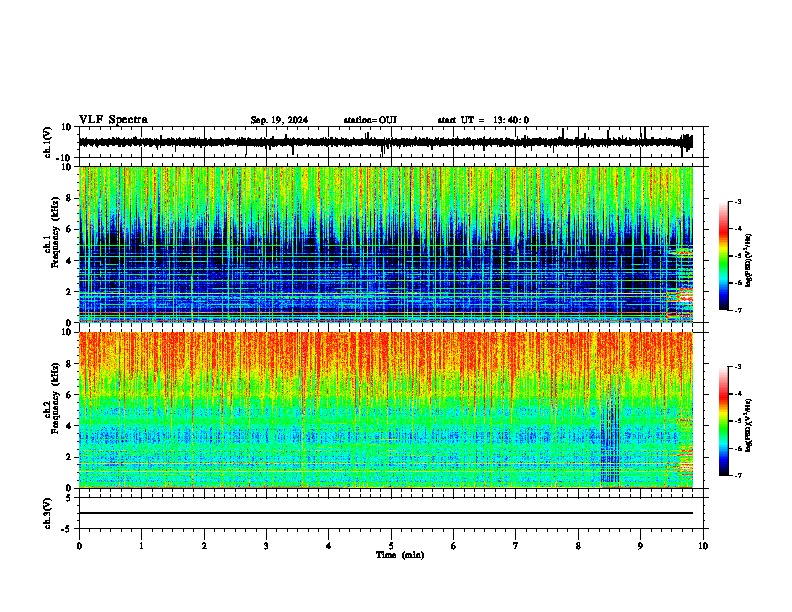This screenshot has height=612, width=792.
Task: Click the time axis tick label "9"
Action: 640,546
